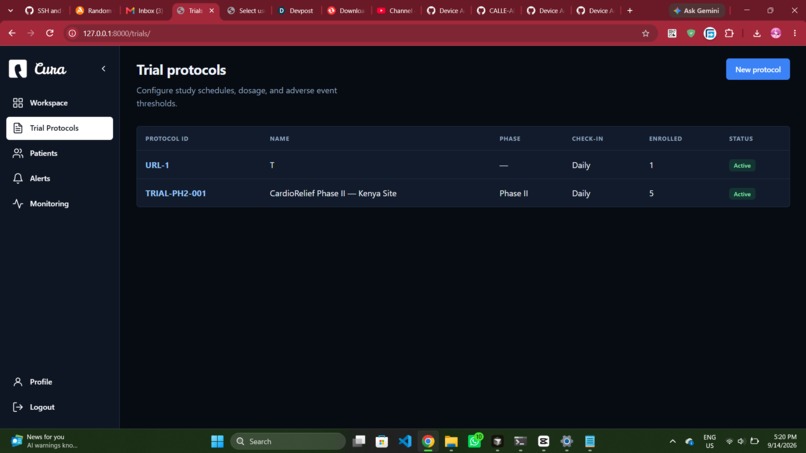View site information icon in address bar
Image resolution: width=806 pixels, height=453 pixels.
click(72, 33)
